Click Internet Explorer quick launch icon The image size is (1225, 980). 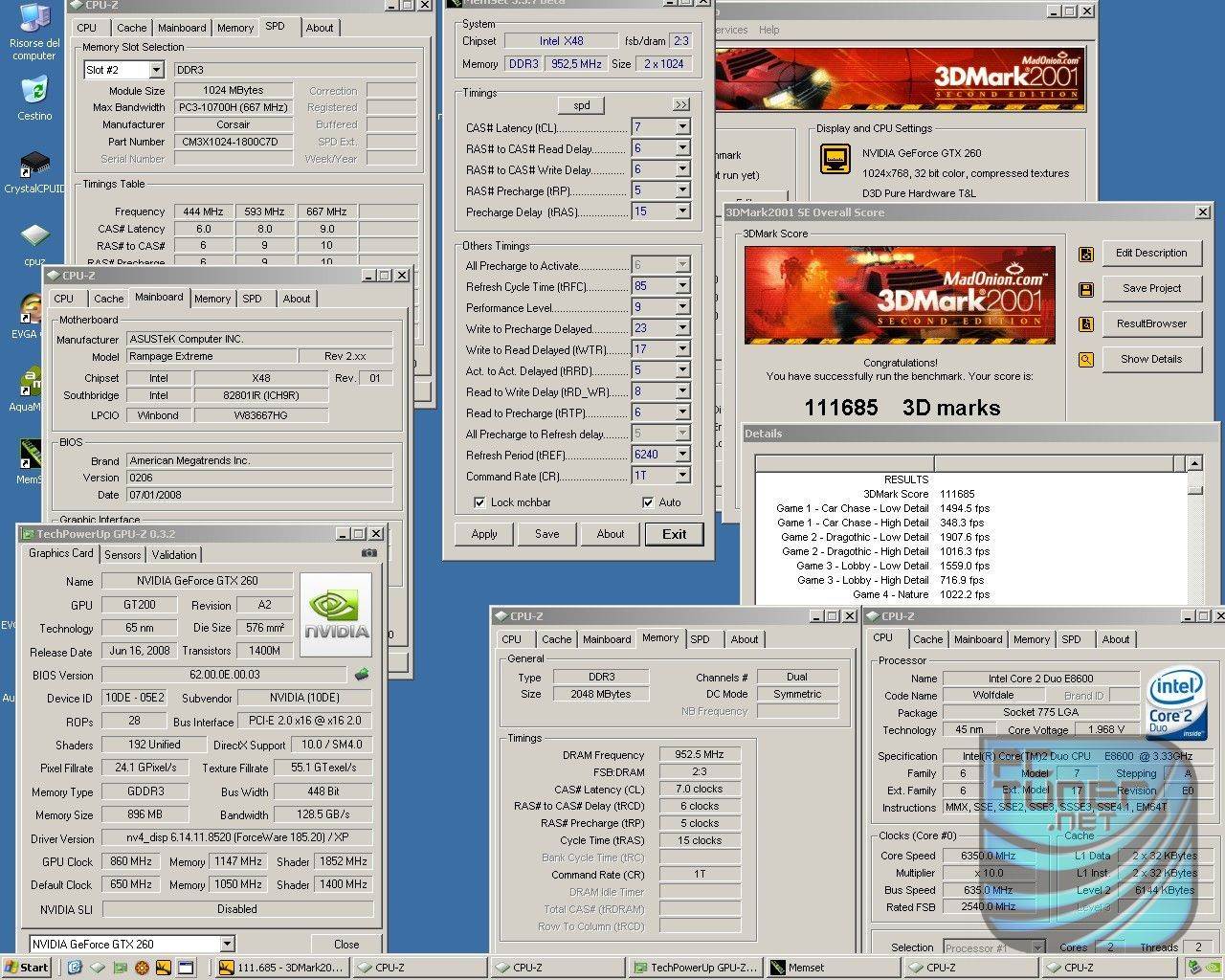[x=75, y=968]
